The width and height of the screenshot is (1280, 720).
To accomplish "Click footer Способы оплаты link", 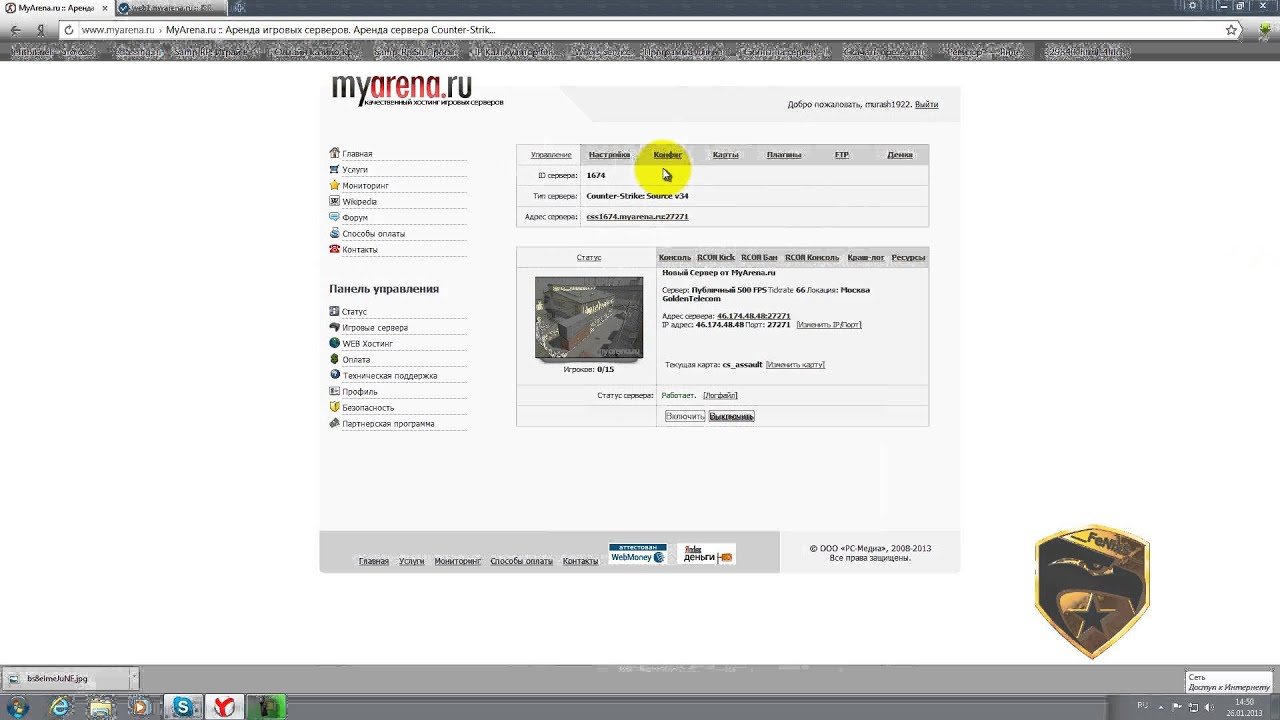I will tap(522, 561).
